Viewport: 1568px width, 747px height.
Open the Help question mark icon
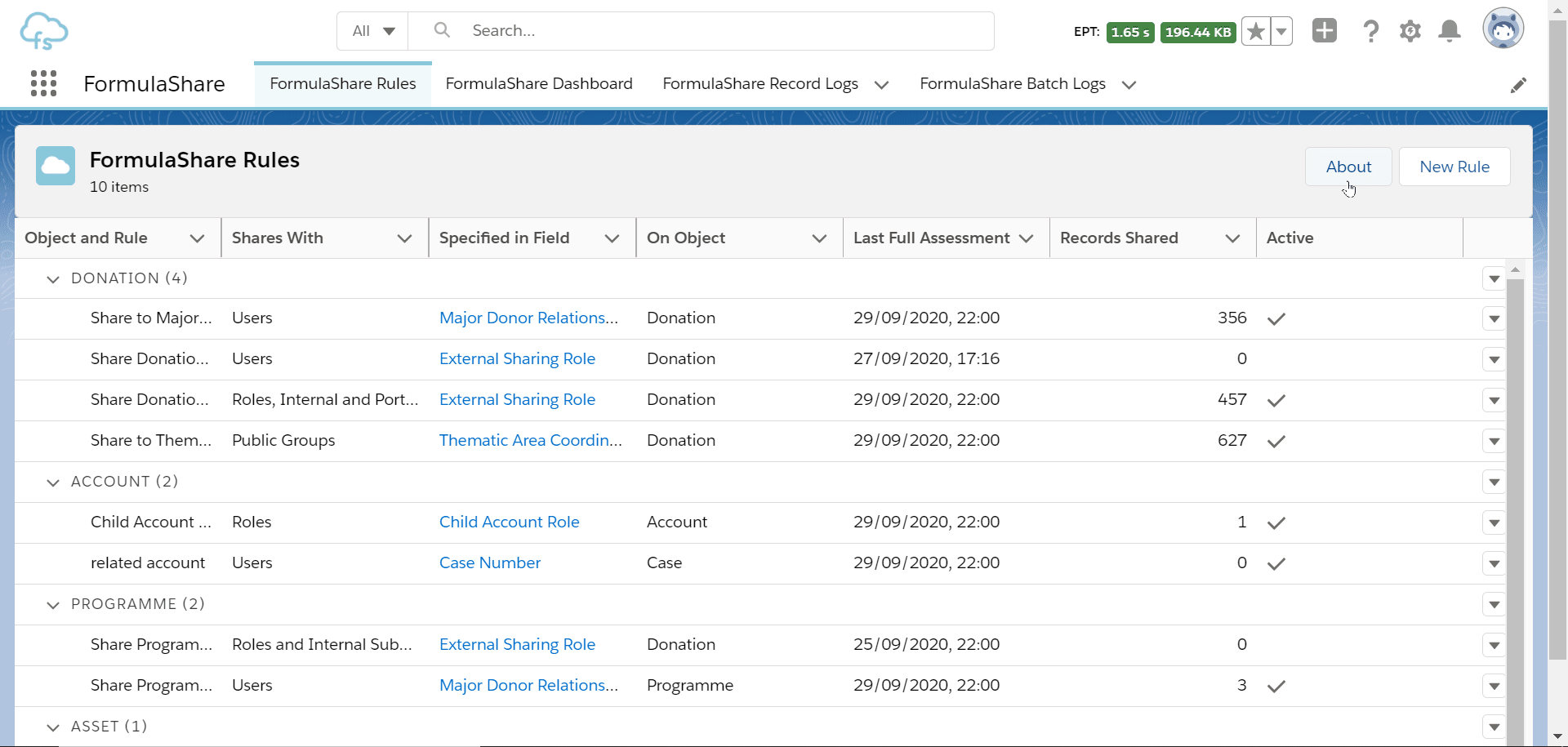(1370, 32)
